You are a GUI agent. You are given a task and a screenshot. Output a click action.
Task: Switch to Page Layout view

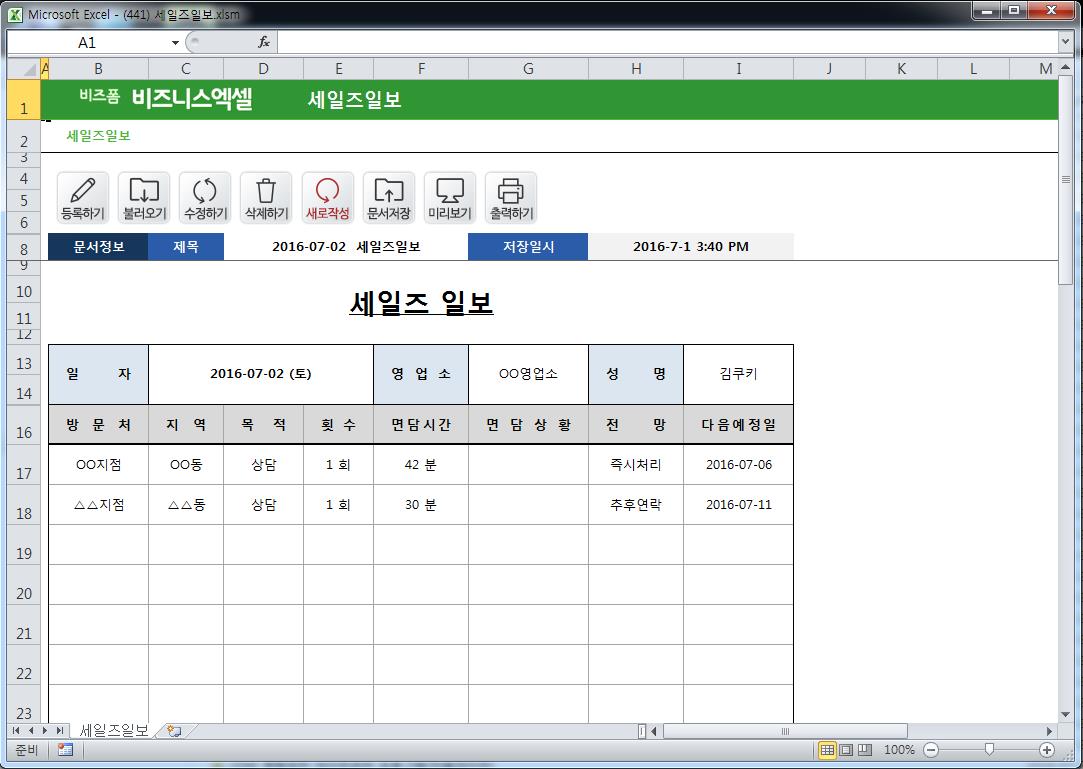[x=846, y=749]
